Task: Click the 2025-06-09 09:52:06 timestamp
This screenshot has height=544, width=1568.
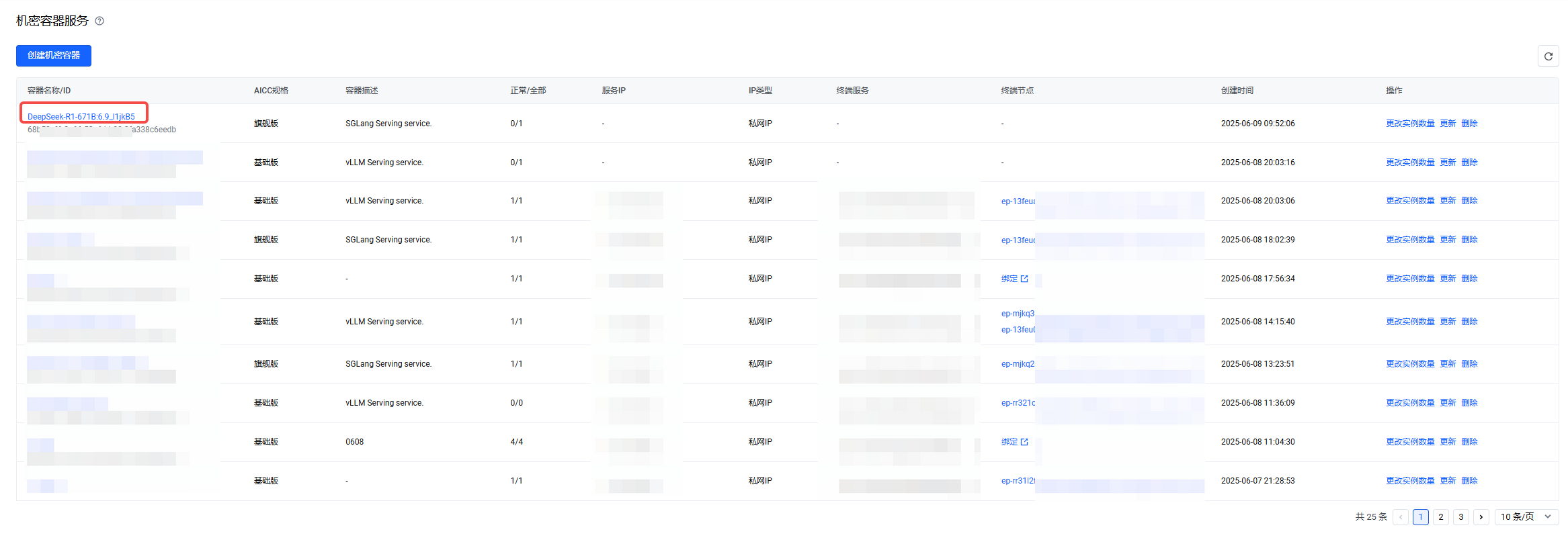Action: coord(1258,124)
